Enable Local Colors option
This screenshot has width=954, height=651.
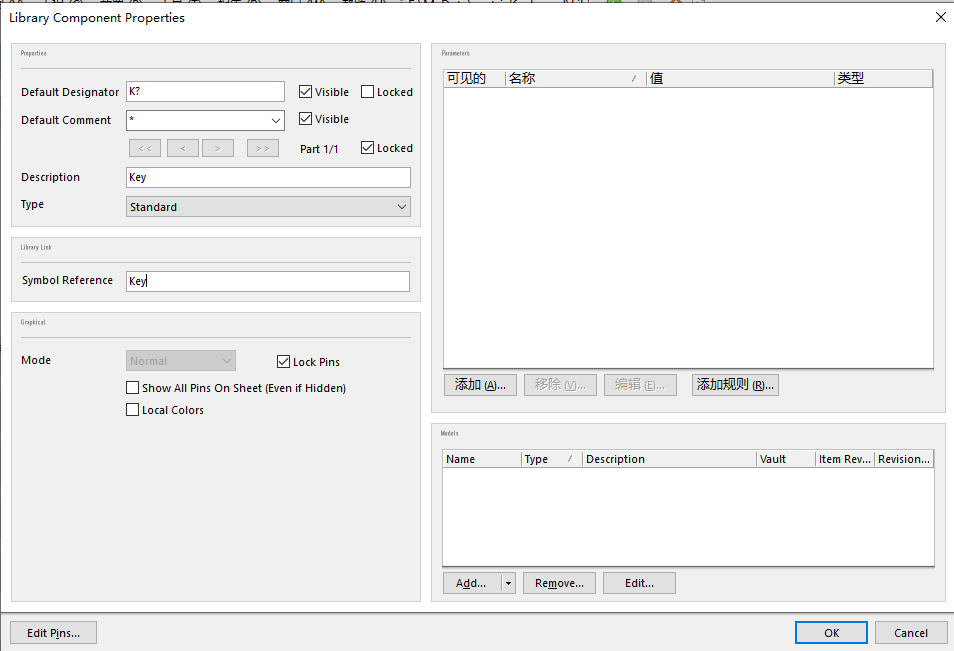pos(133,410)
